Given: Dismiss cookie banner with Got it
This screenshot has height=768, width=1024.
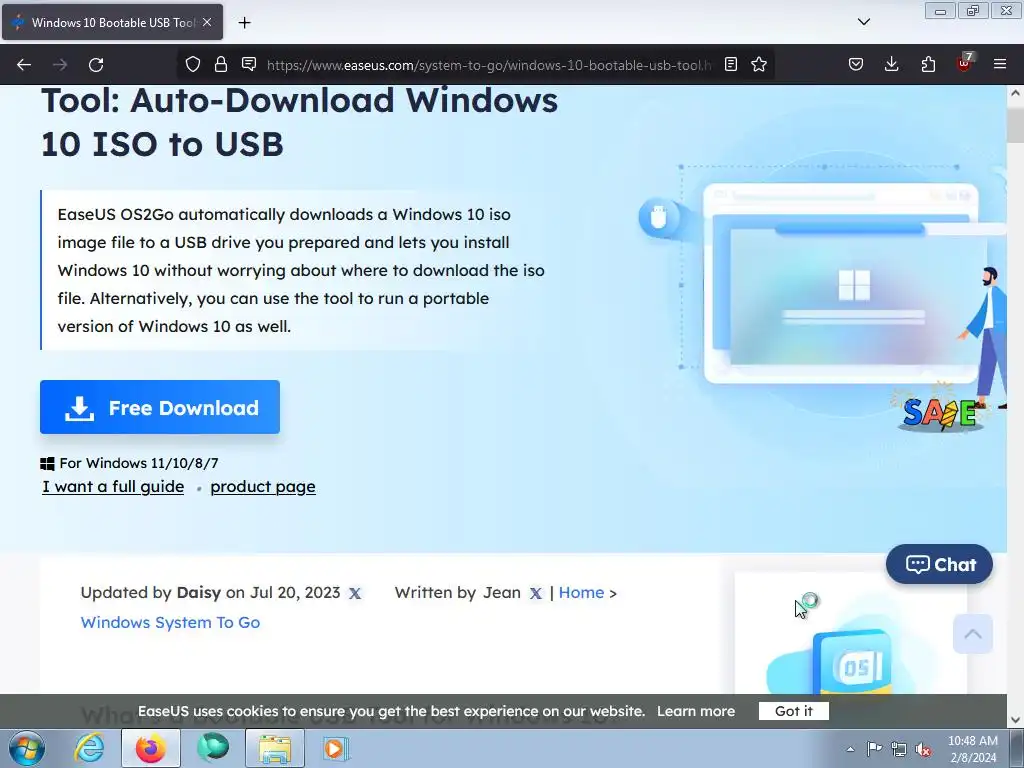Looking at the screenshot, I should tap(793, 711).
